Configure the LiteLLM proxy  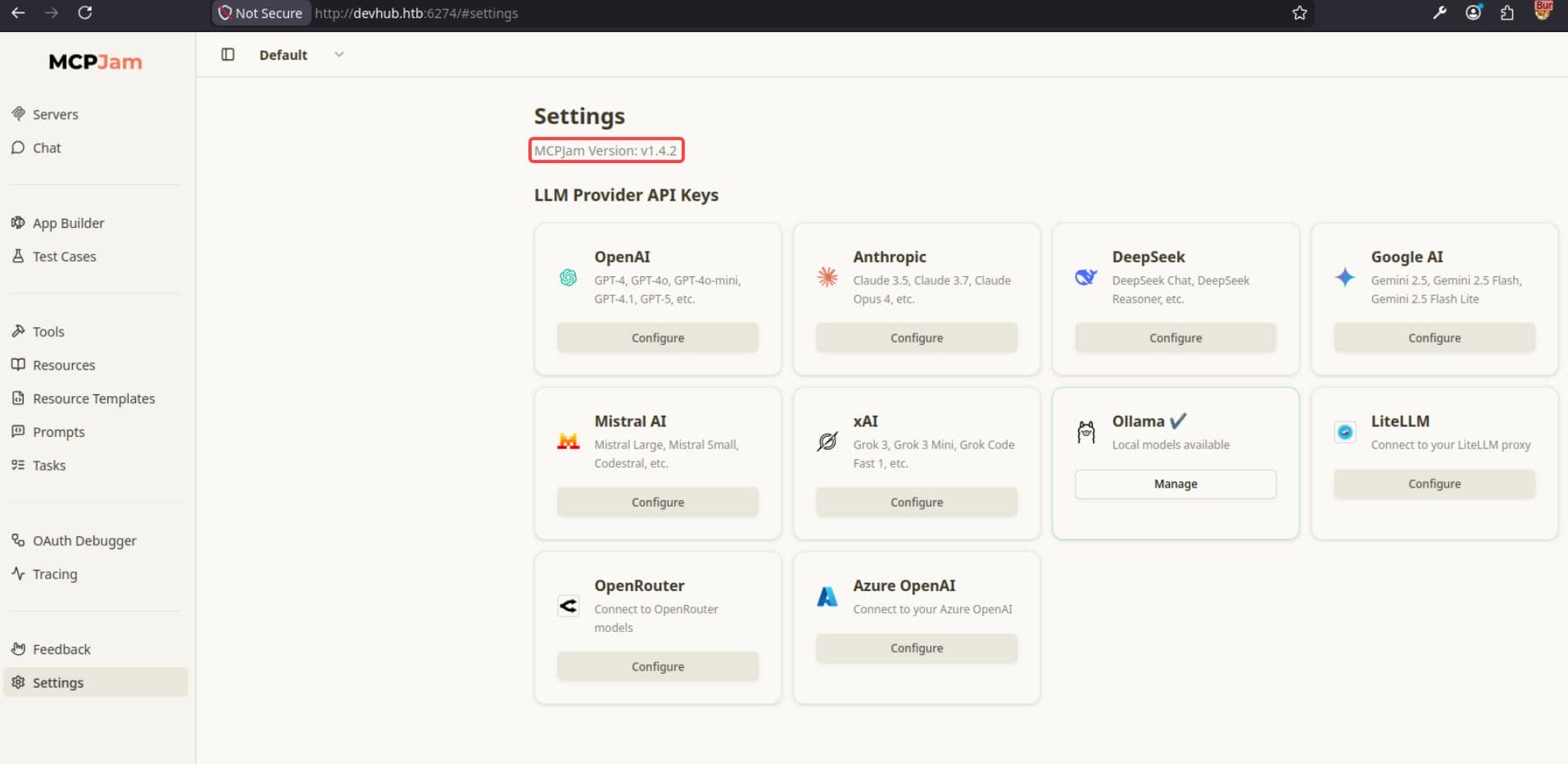click(1434, 484)
